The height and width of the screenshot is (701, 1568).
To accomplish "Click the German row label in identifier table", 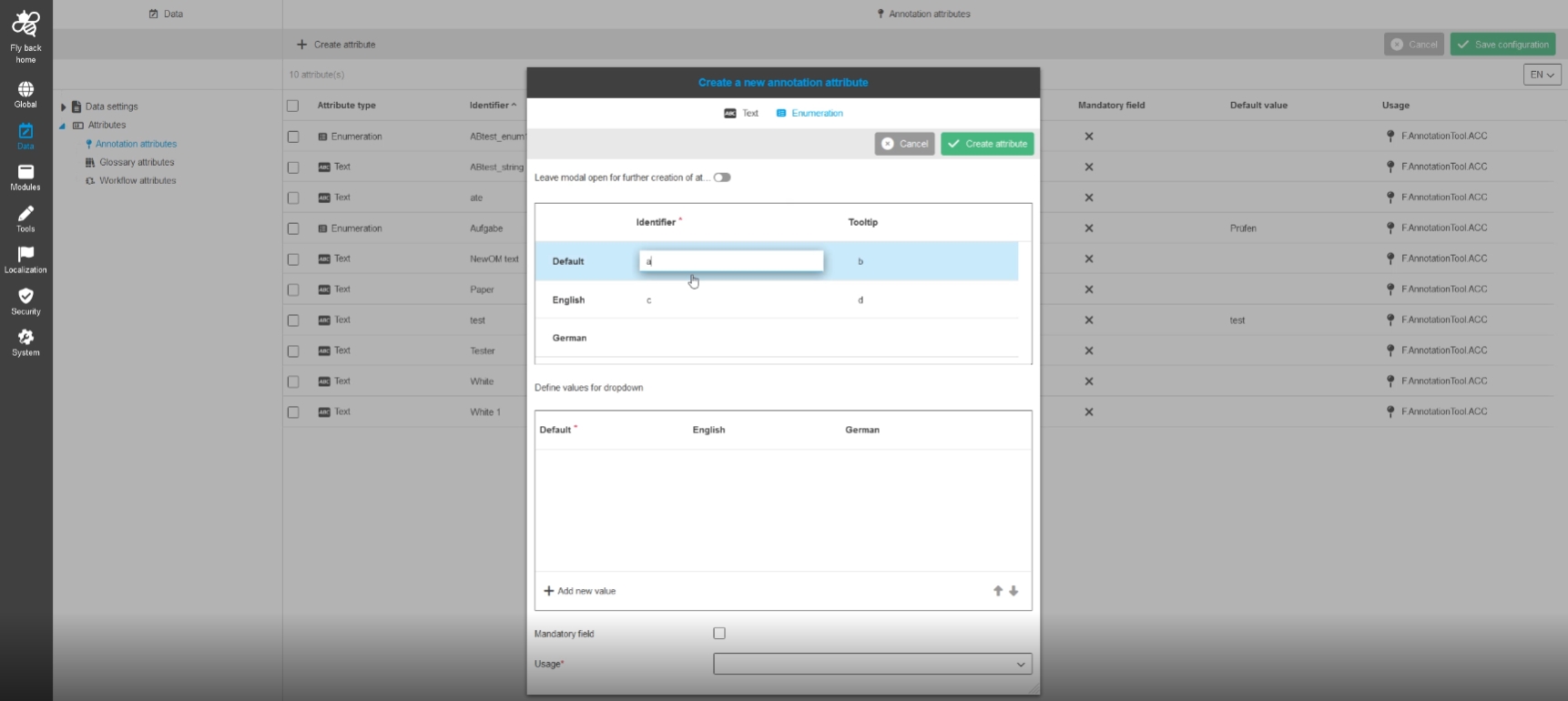I will (569, 338).
